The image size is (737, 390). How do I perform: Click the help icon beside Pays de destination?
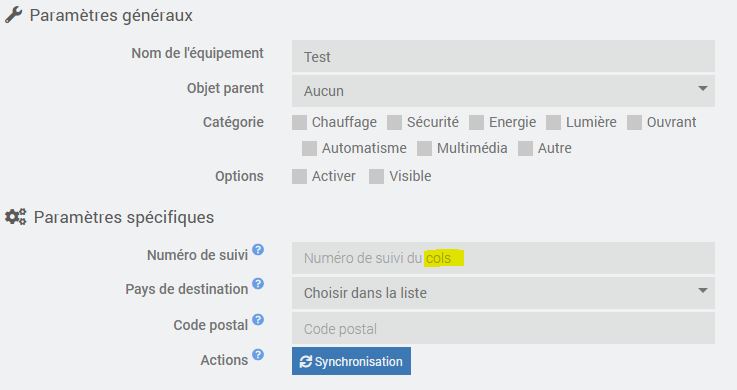coord(258,283)
